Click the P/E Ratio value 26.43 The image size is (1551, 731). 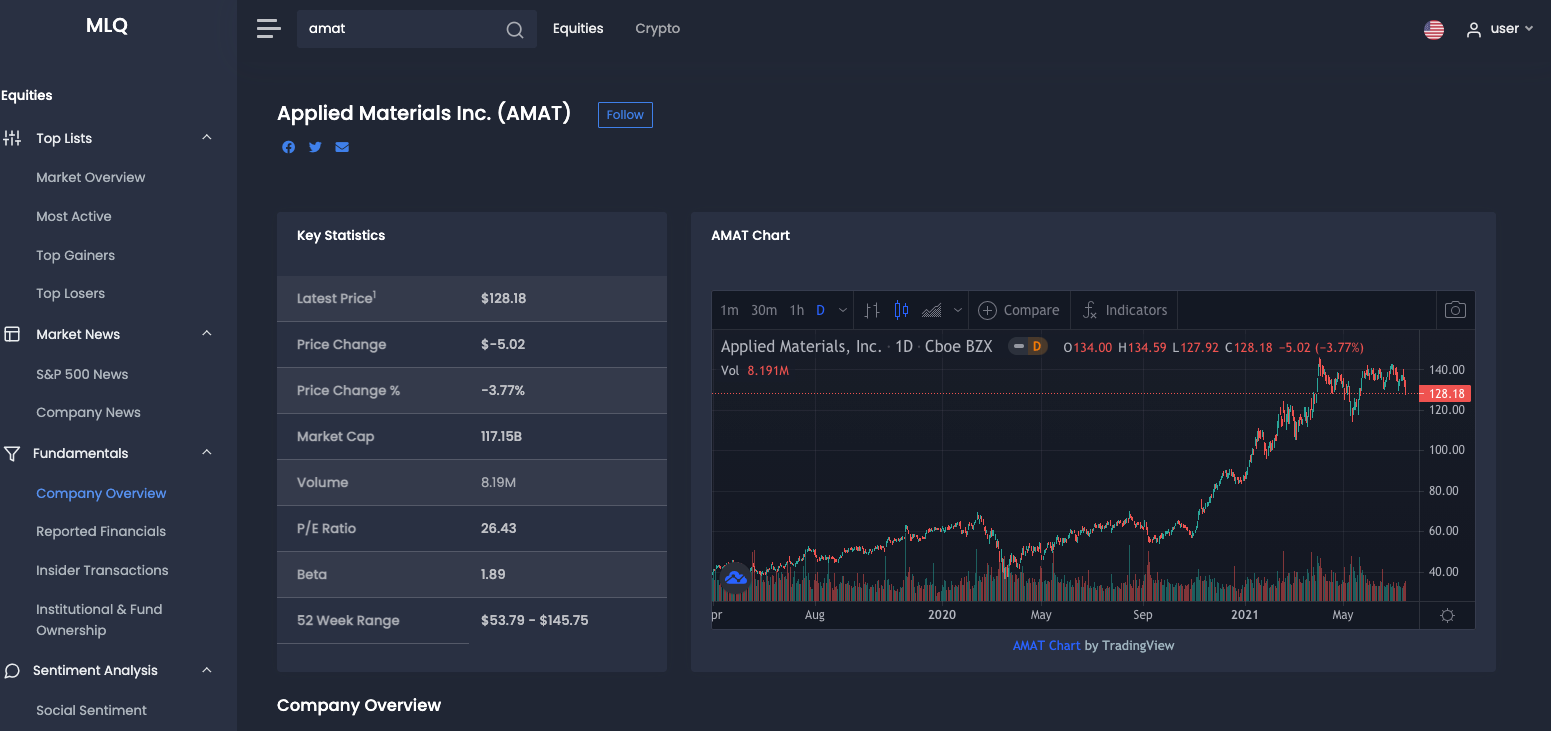click(498, 528)
